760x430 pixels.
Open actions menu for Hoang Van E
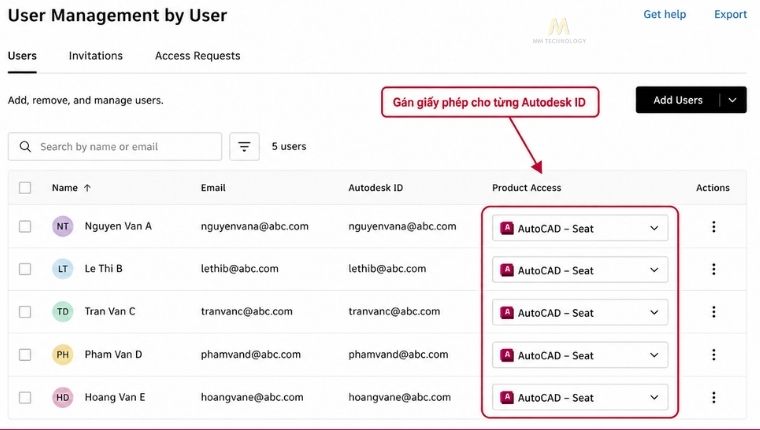pos(713,398)
